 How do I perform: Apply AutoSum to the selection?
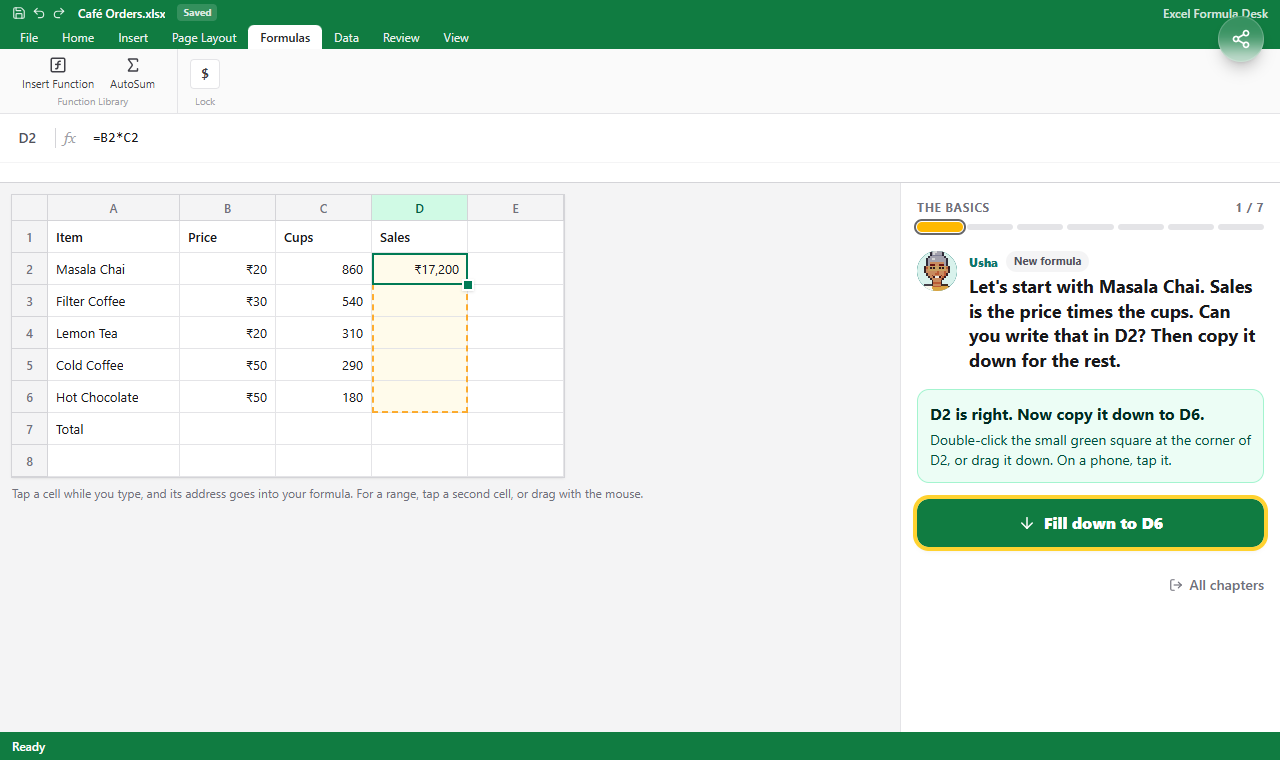click(132, 74)
